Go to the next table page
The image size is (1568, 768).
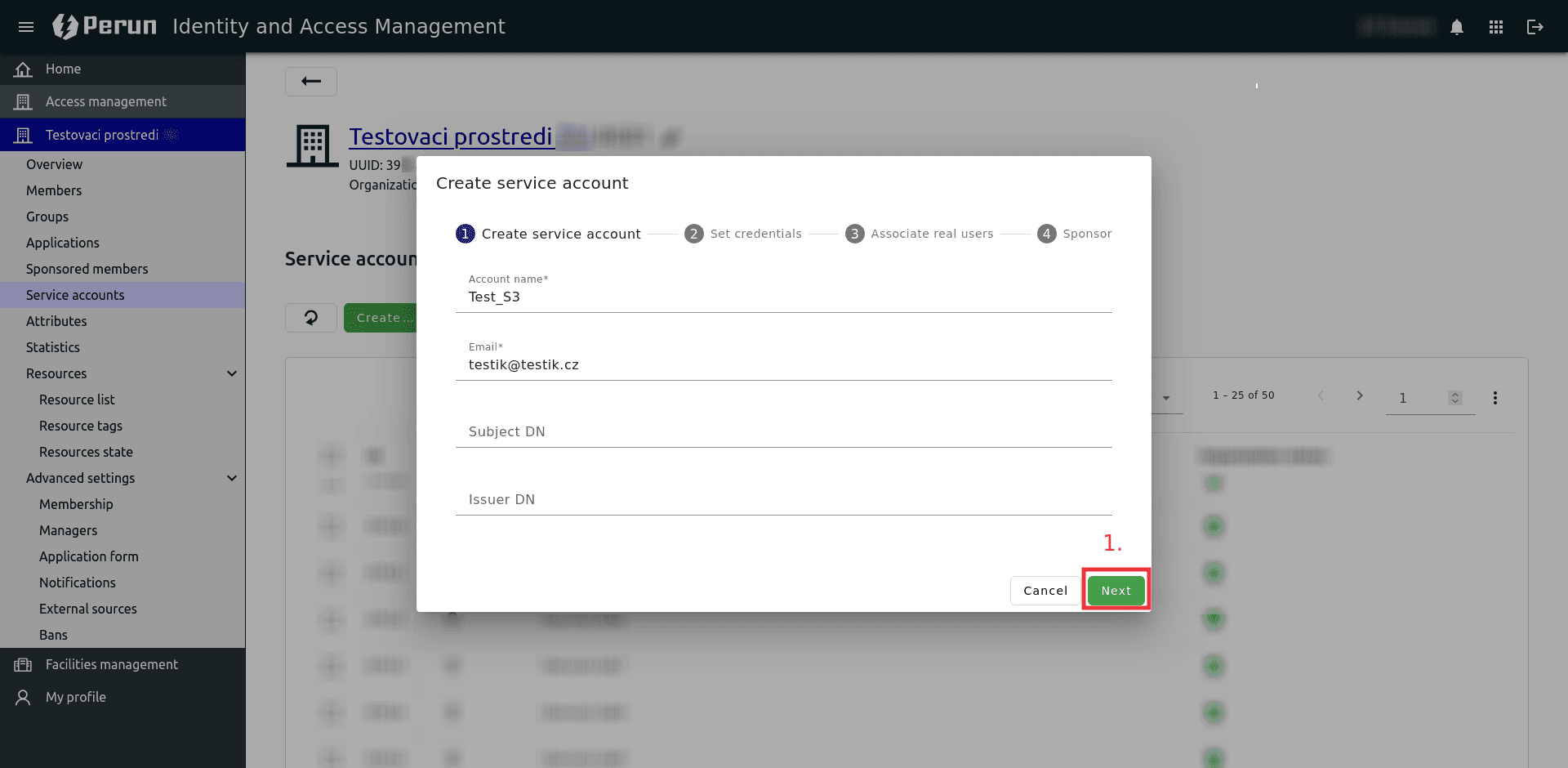click(x=1360, y=395)
